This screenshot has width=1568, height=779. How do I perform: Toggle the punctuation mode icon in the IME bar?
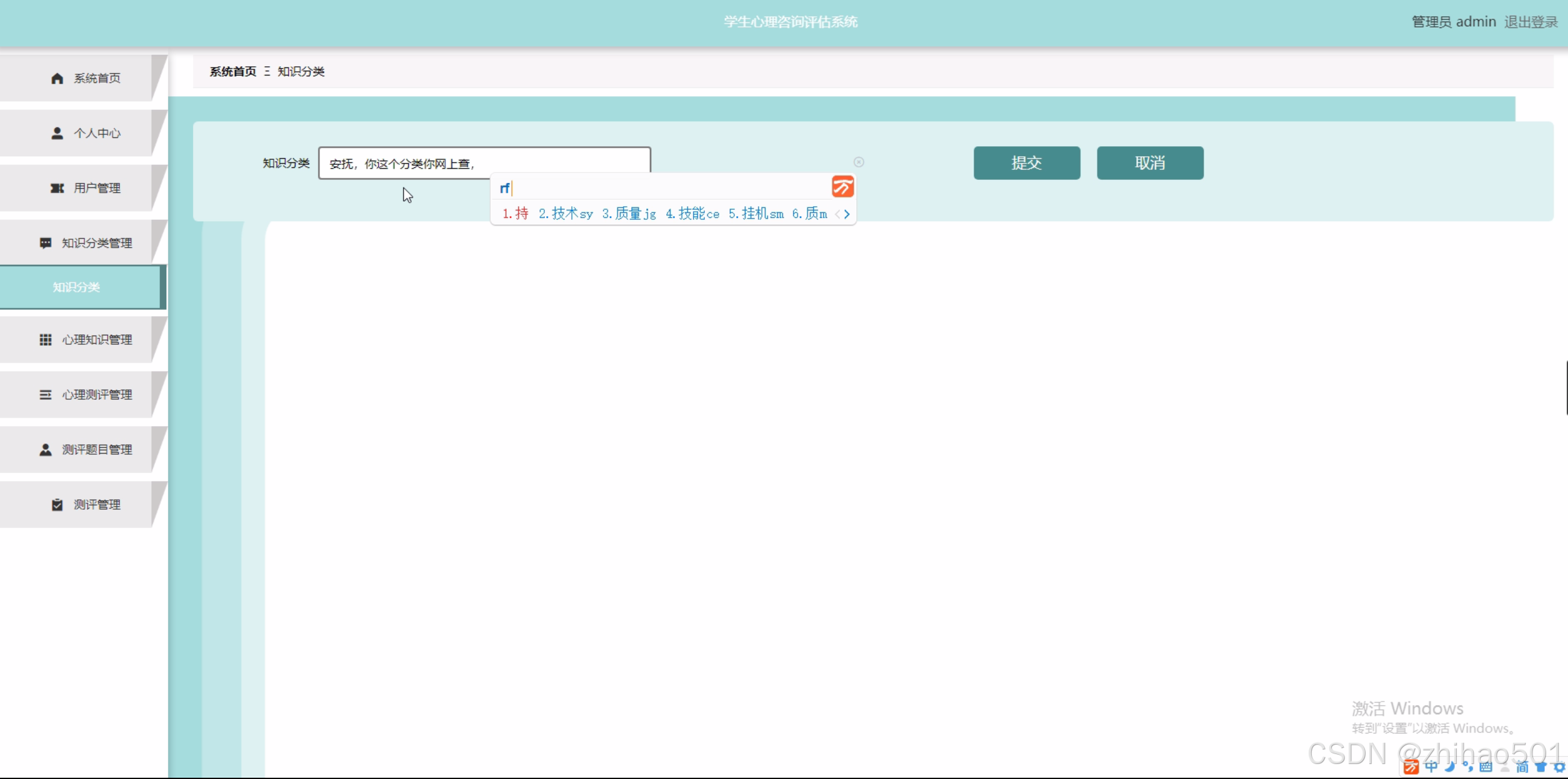[1468, 767]
